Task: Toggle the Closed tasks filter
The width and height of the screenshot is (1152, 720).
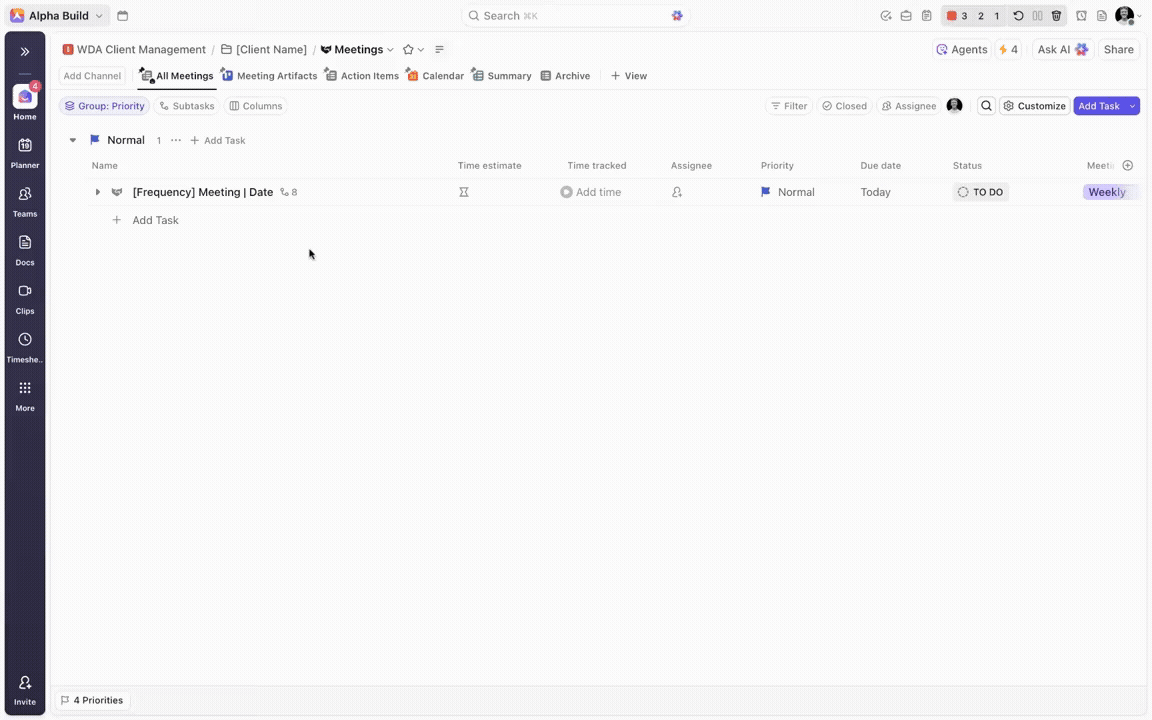Action: [844, 106]
